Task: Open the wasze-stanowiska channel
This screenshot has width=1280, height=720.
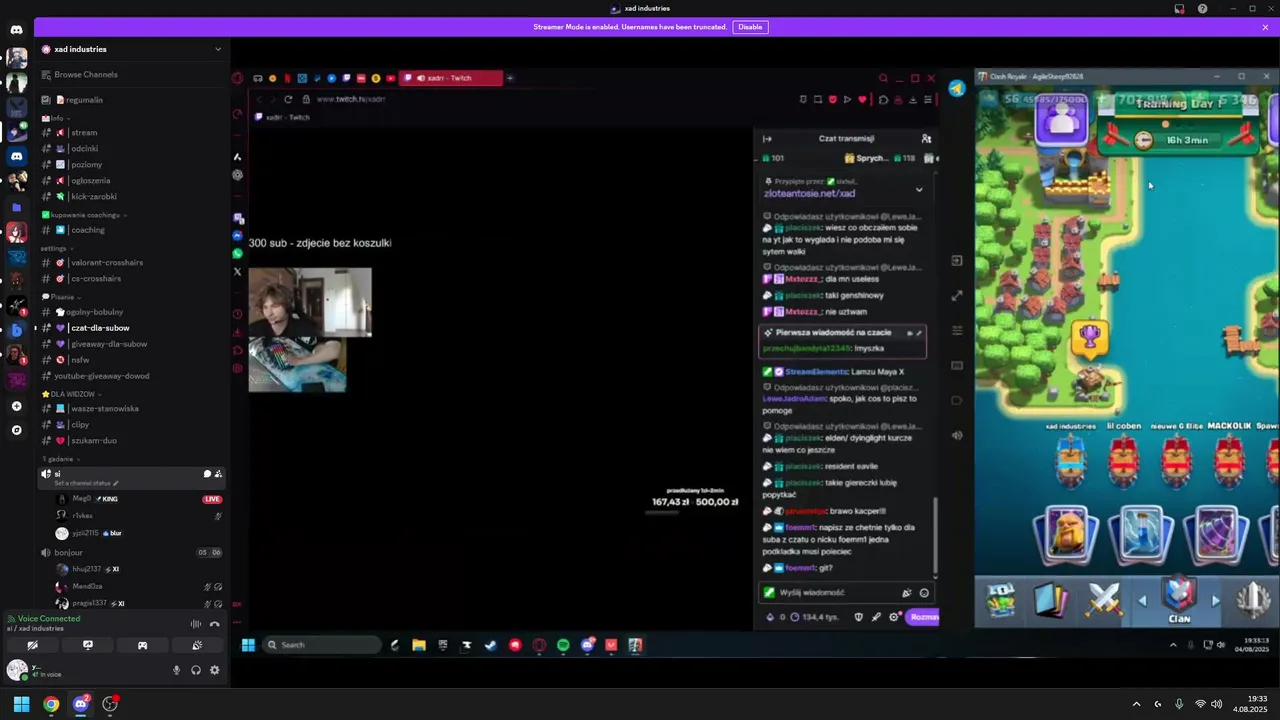Action: [x=105, y=409]
